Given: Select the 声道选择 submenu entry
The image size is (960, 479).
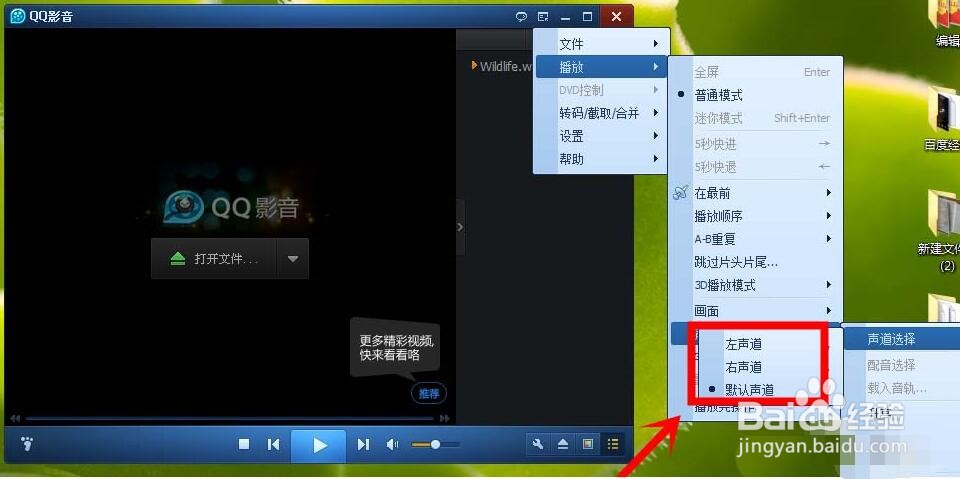Looking at the screenshot, I should (901, 339).
